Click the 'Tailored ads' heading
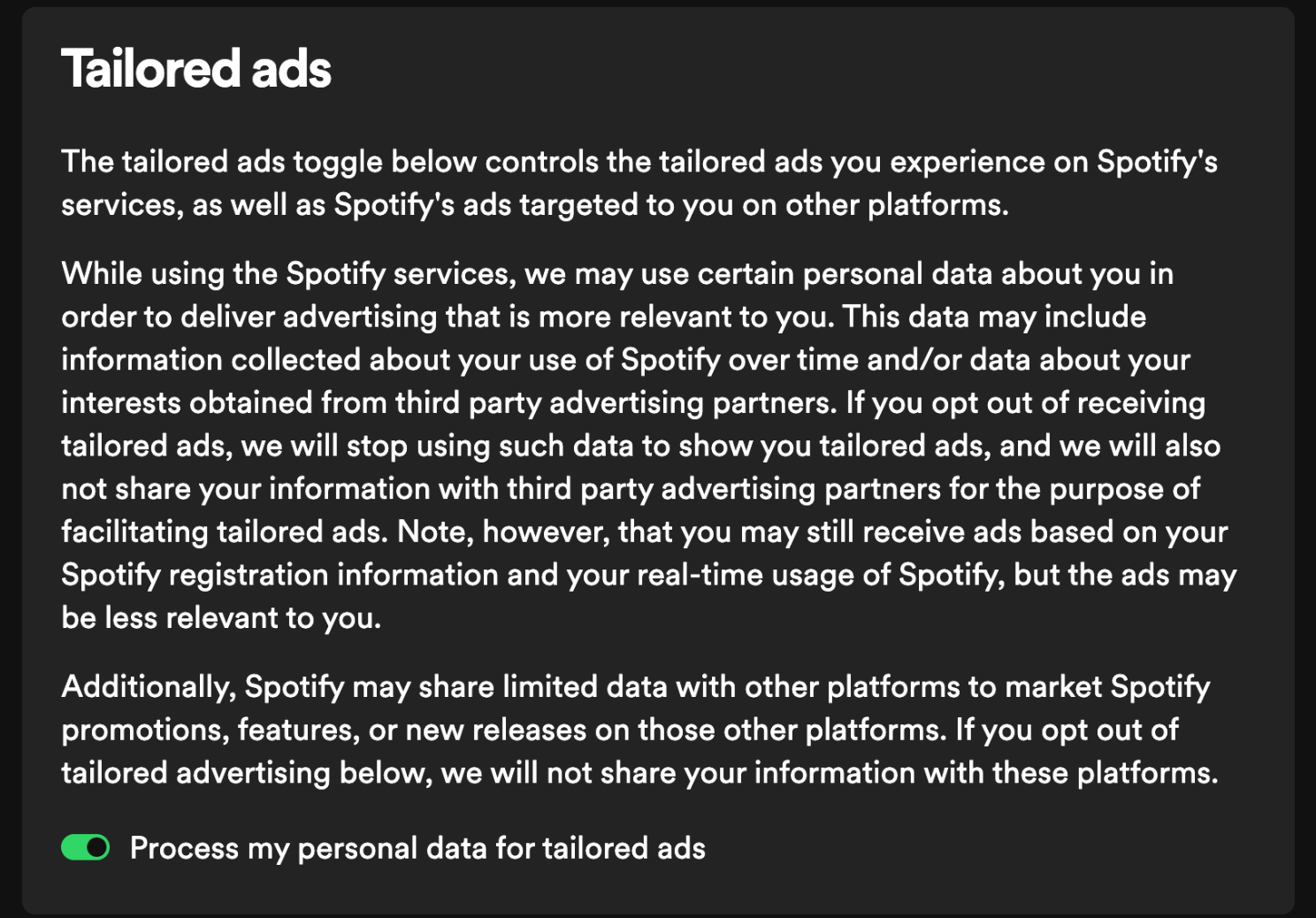Viewport: 1316px width, 918px height. 196,69
